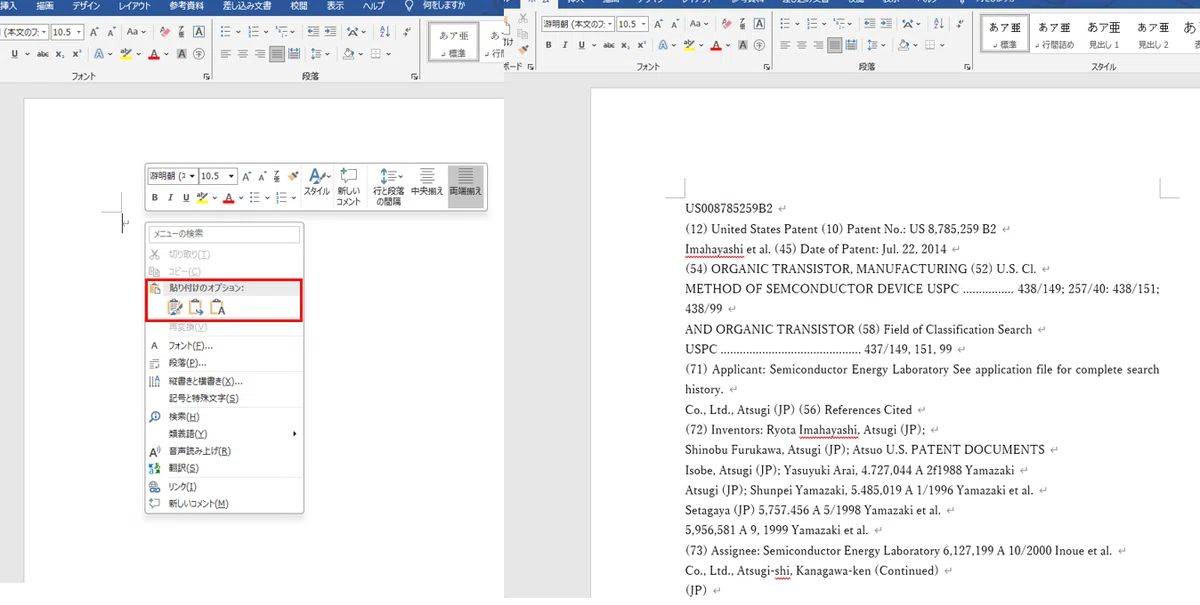Select 段落(P)... in context menu
1200x605 pixels.
[x=224, y=363]
